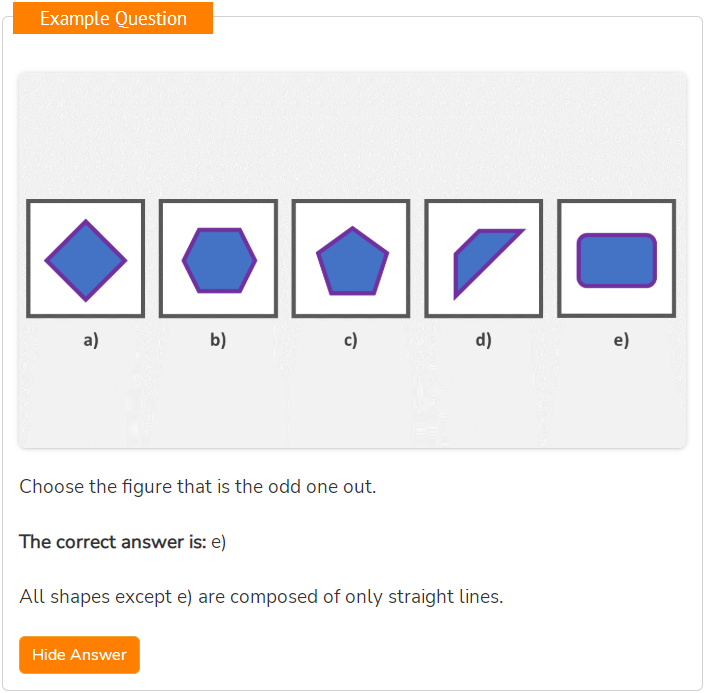Click the 'd)' label under the quadrilateral

click(x=483, y=340)
